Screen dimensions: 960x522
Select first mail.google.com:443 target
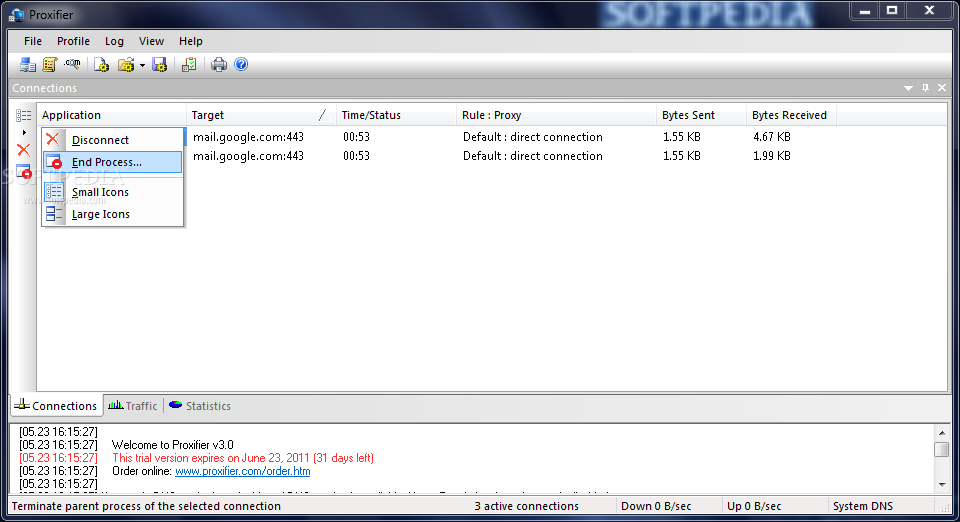tap(249, 137)
